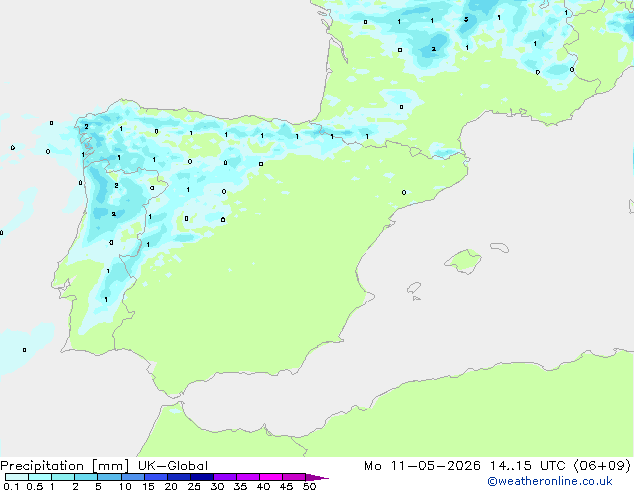This screenshot has height=490, width=634.
Task: Click the date "Mo 11-05-2026"
Action: [x=423, y=466]
